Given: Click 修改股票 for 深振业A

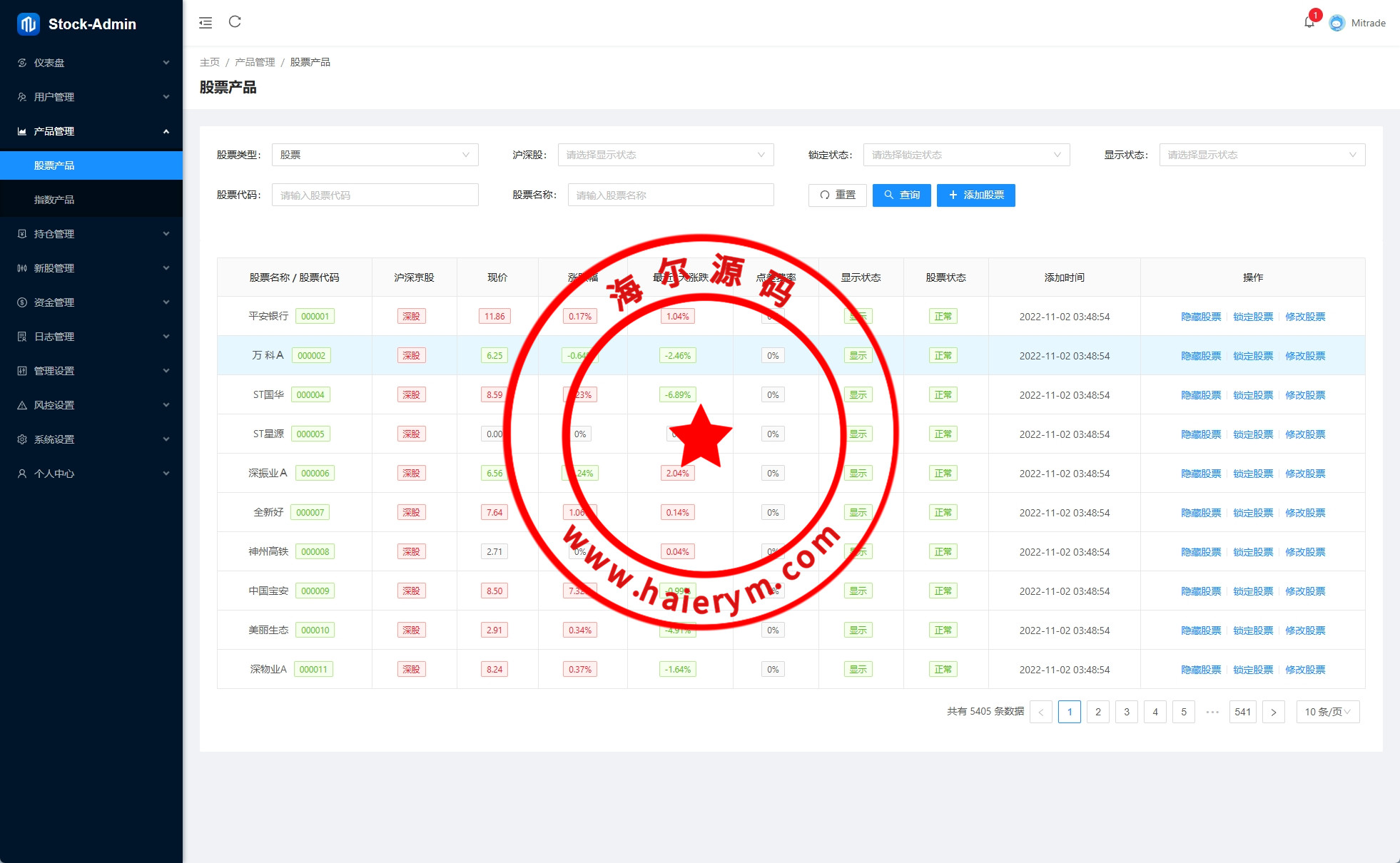Looking at the screenshot, I should tap(1305, 474).
